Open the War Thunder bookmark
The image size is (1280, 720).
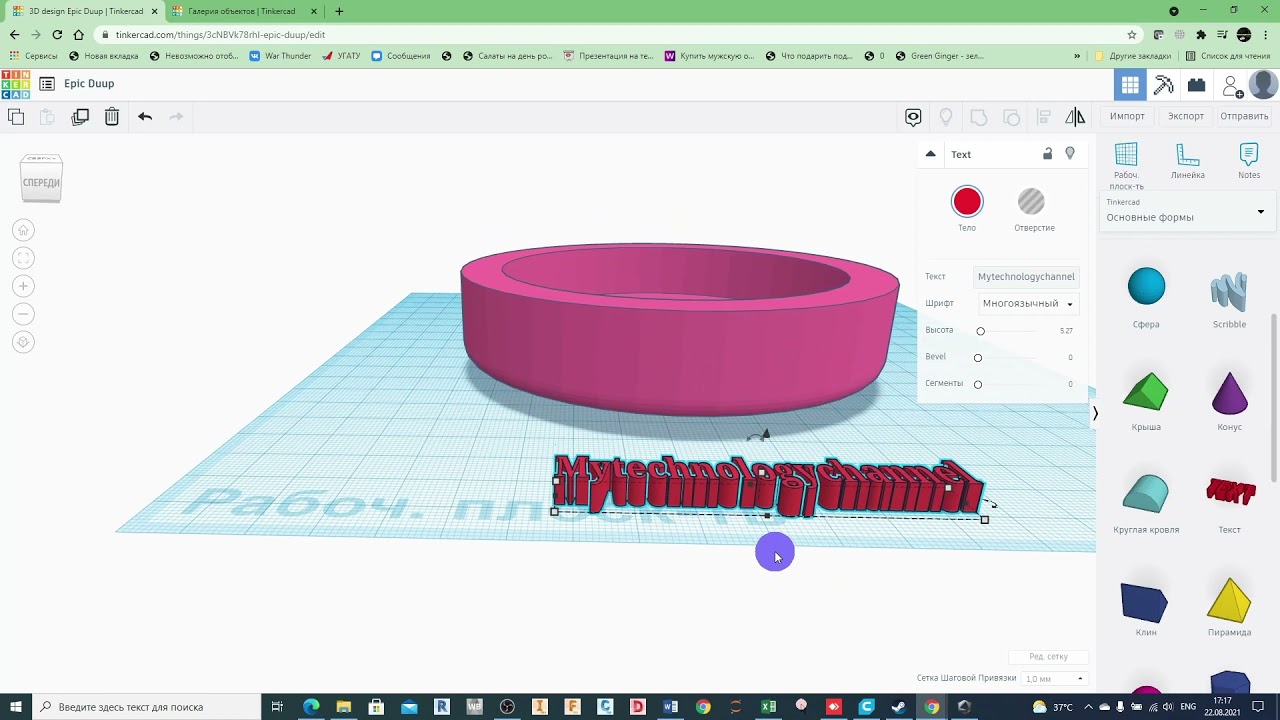tap(280, 56)
